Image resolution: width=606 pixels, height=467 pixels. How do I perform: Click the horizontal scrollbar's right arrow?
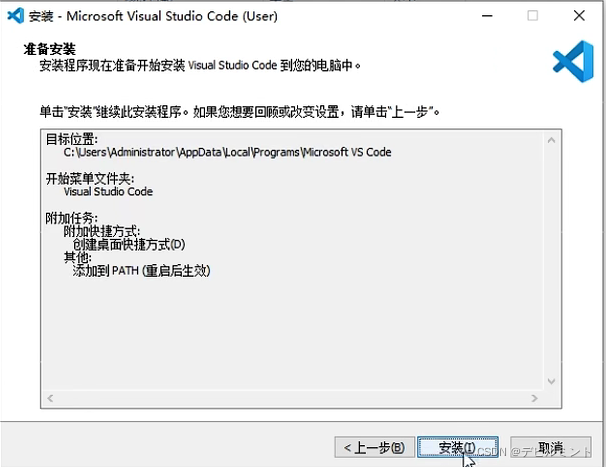[535, 398]
